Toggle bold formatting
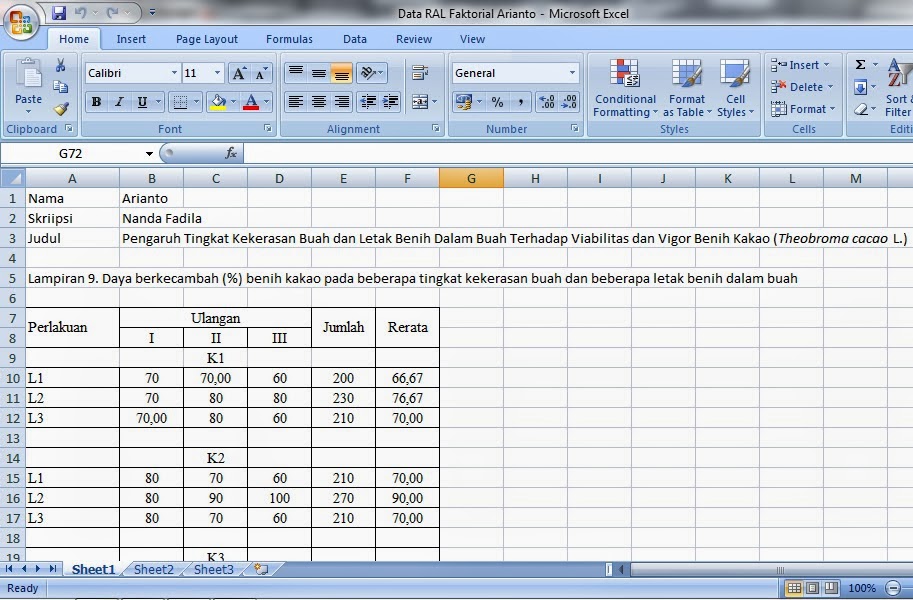The width and height of the screenshot is (913, 600). (96, 102)
